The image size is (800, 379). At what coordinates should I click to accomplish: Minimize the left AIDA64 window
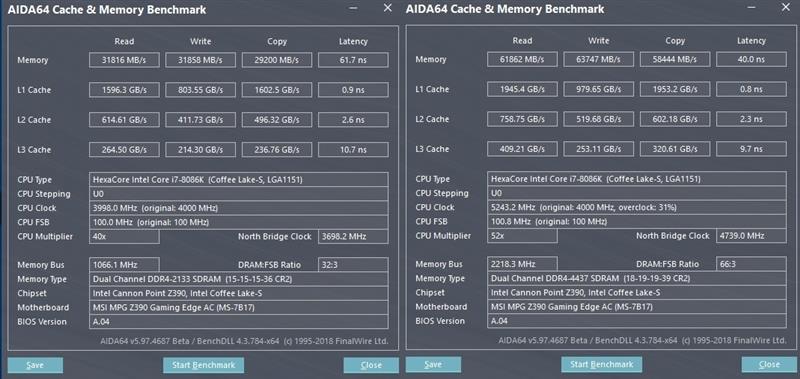[354, 8]
